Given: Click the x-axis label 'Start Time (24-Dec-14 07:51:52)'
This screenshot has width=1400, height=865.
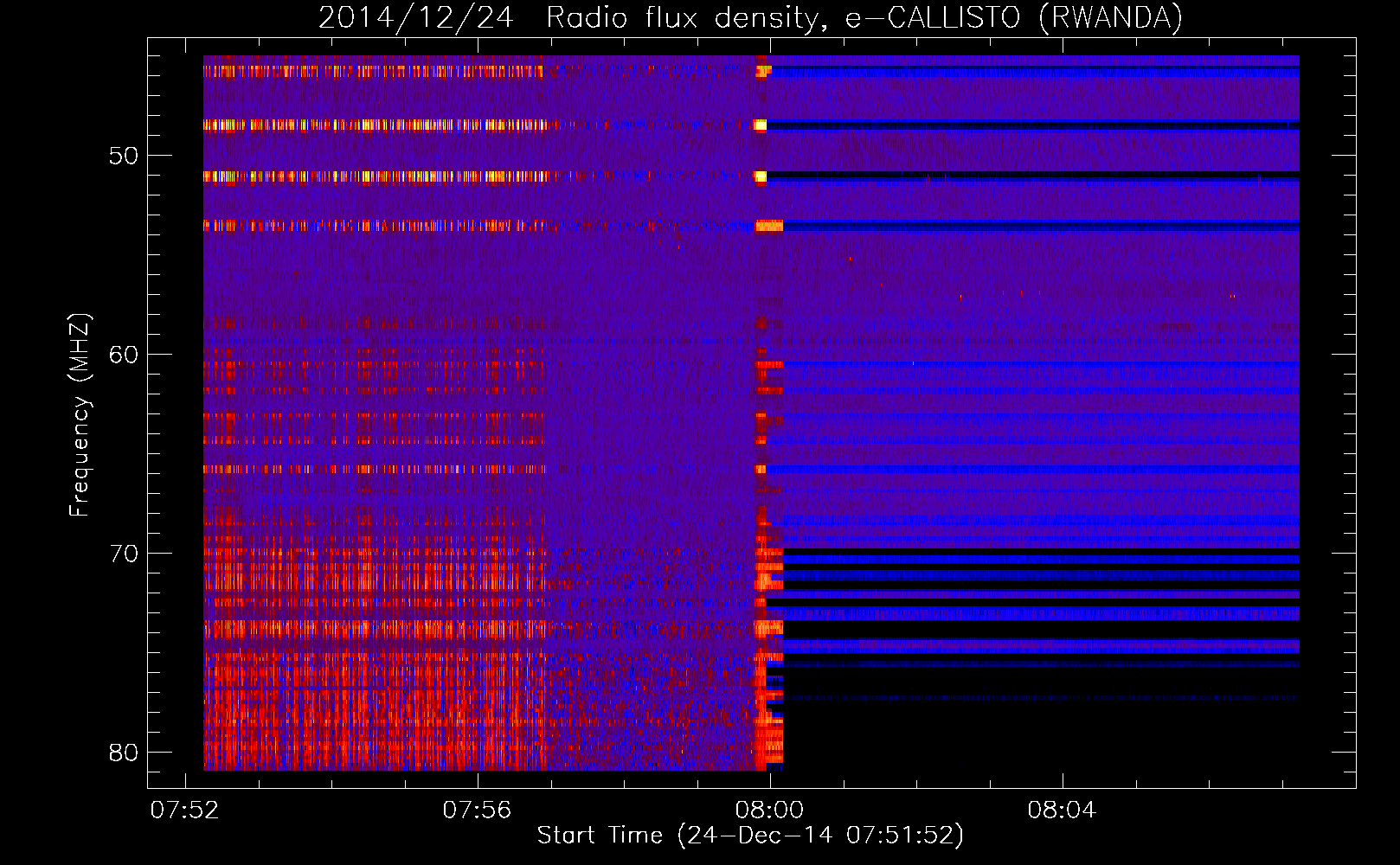Looking at the screenshot, I should coord(750,836).
